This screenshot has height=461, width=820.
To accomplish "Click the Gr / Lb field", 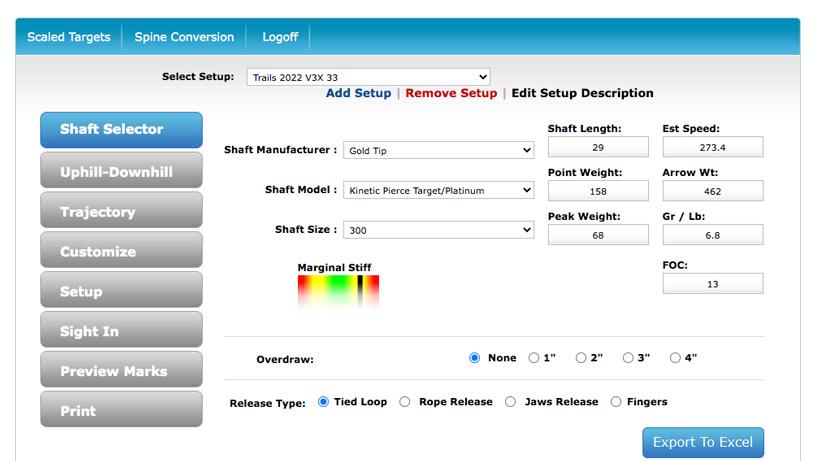I will [x=713, y=235].
